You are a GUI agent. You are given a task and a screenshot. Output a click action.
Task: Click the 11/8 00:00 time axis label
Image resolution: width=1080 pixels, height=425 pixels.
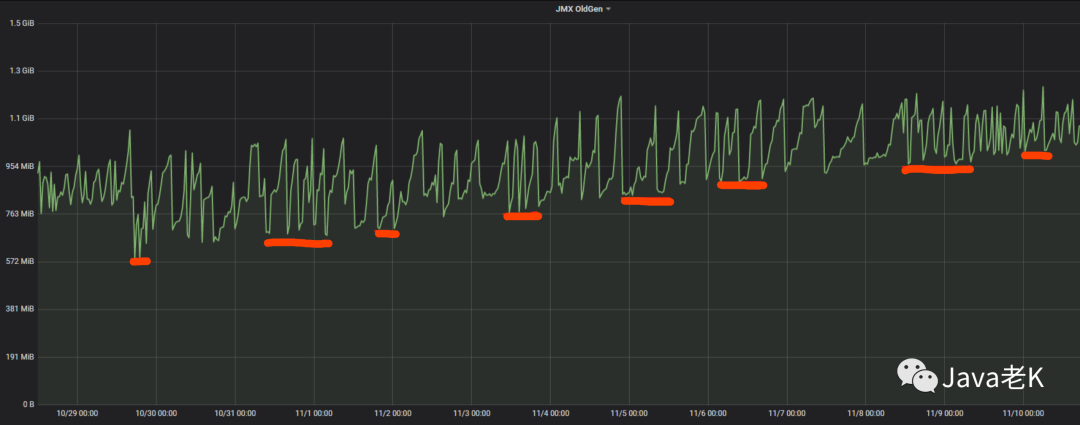point(866,414)
